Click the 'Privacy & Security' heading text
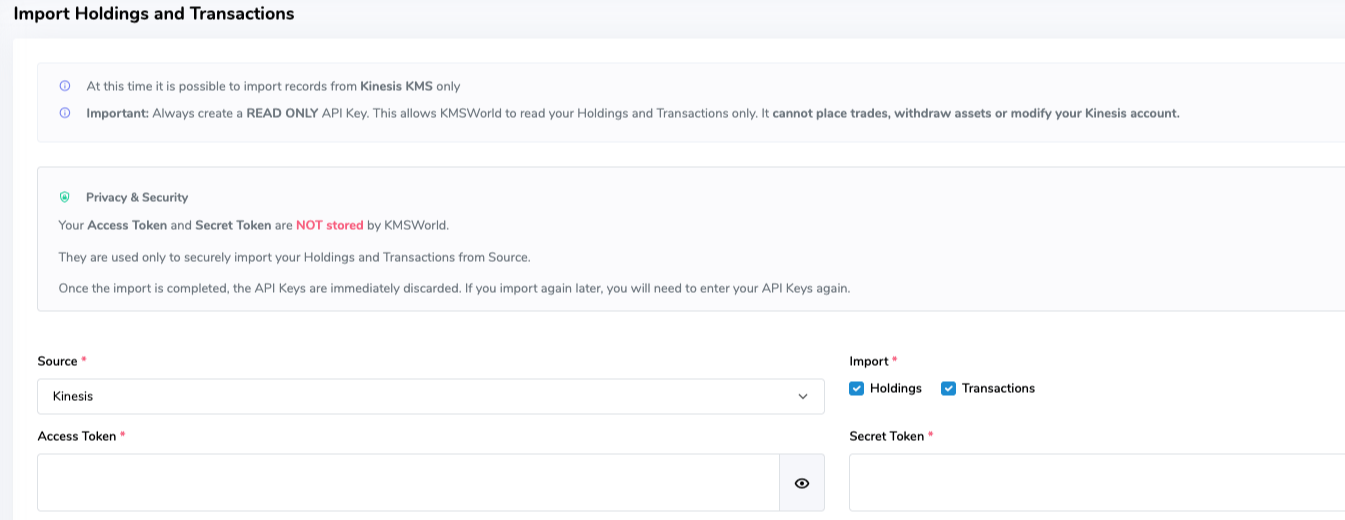This screenshot has height=520, width=1345. (x=137, y=197)
